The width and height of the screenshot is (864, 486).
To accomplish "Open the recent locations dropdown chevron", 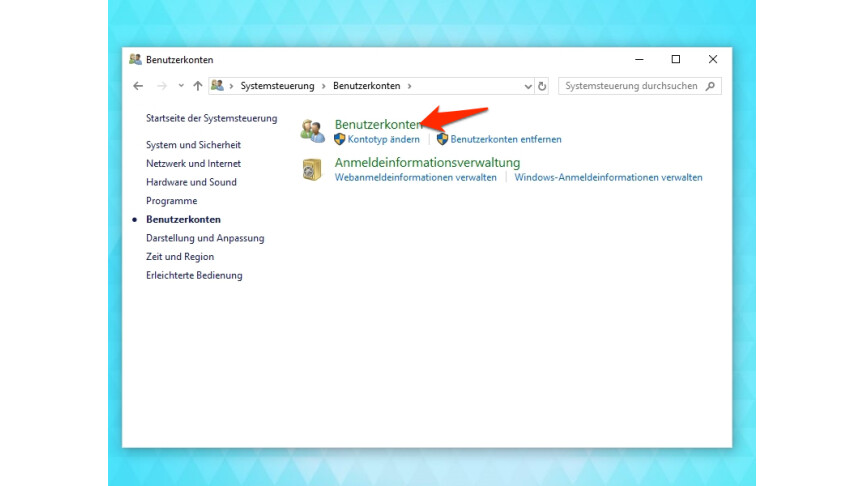I will click(x=181, y=86).
